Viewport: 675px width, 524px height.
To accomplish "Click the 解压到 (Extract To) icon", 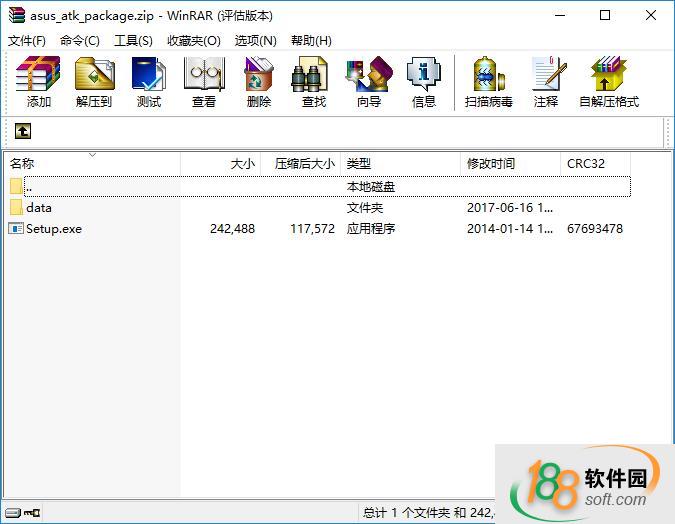I will (x=94, y=82).
